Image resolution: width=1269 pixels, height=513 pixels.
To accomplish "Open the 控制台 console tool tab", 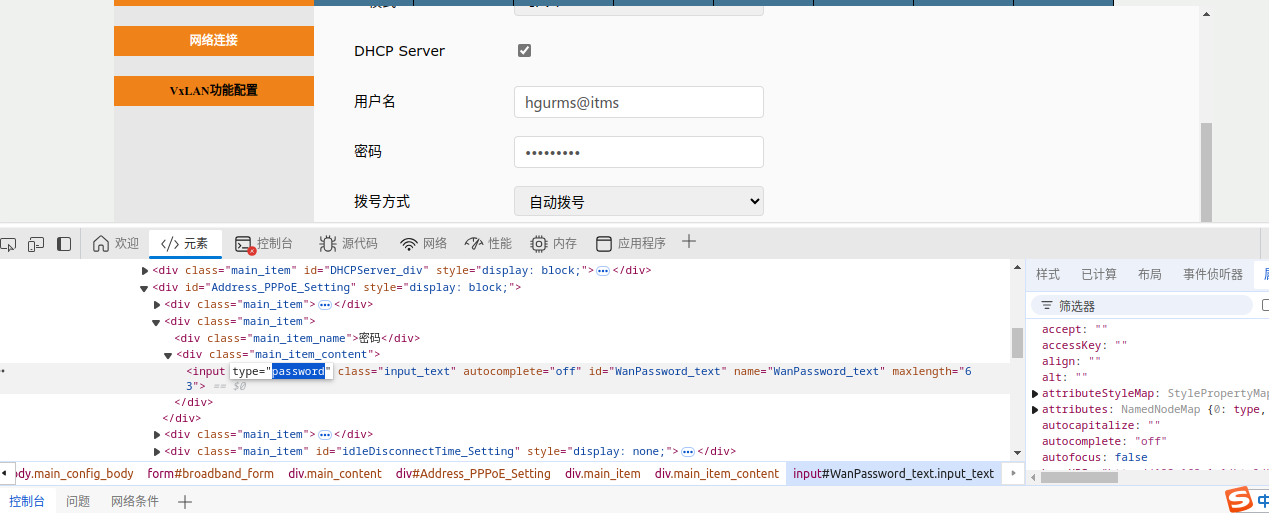I will (x=264, y=244).
